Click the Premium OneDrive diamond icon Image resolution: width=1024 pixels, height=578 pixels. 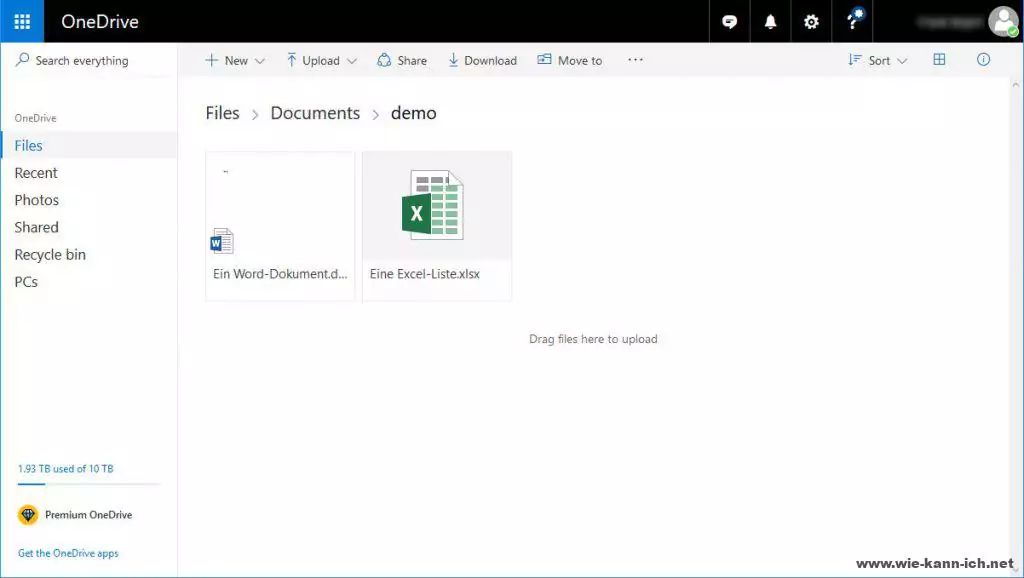(28, 515)
